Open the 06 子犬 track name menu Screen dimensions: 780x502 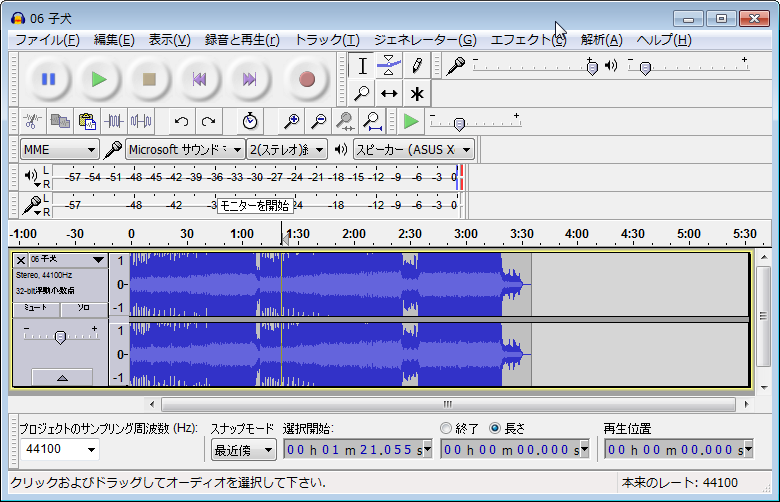click(67, 259)
